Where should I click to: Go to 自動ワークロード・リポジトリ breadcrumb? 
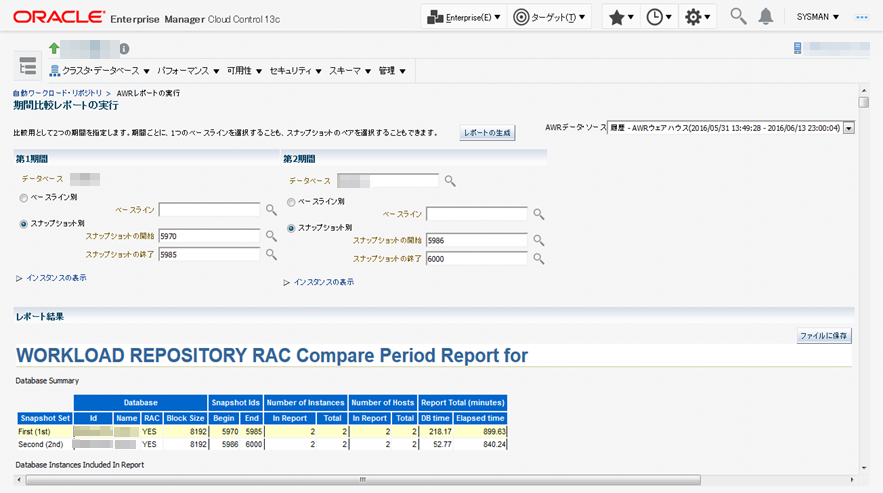tap(57, 93)
